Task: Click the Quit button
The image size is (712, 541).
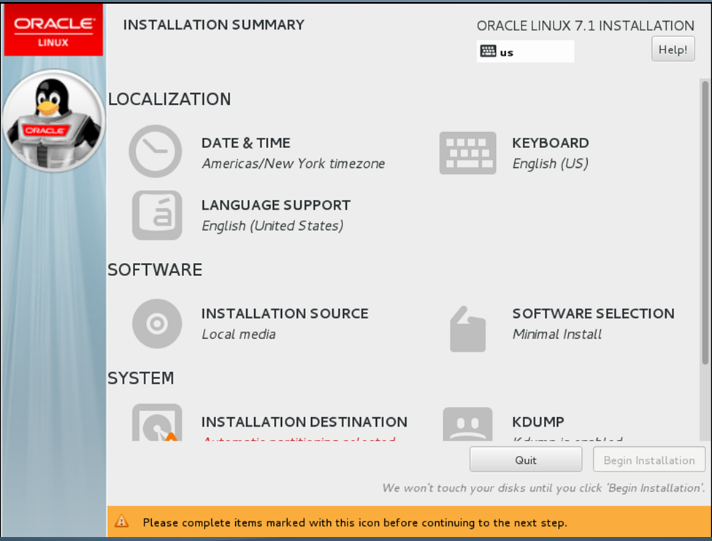Action: click(526, 460)
